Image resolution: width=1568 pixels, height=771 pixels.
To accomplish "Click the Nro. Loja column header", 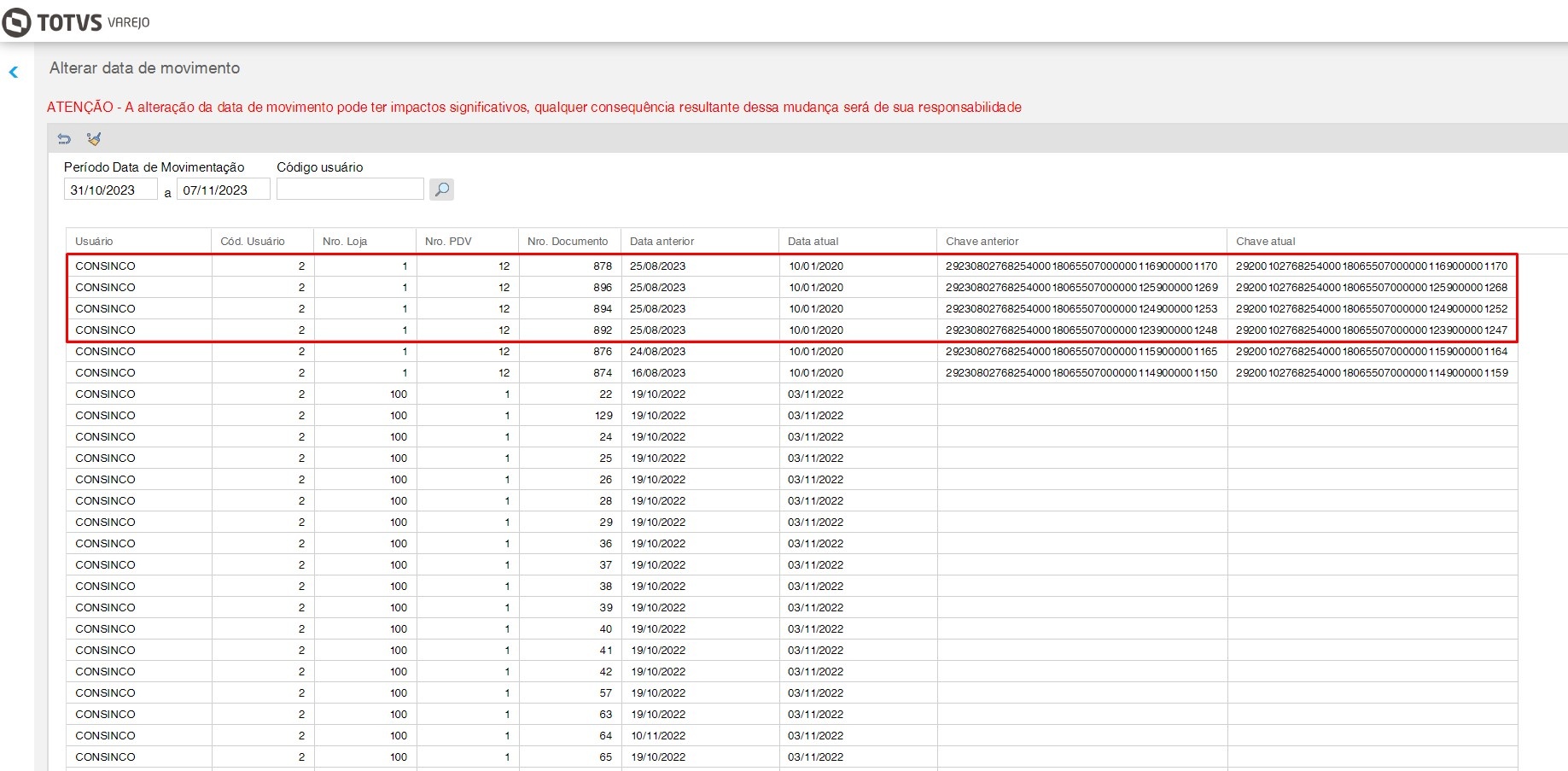I will [x=365, y=241].
